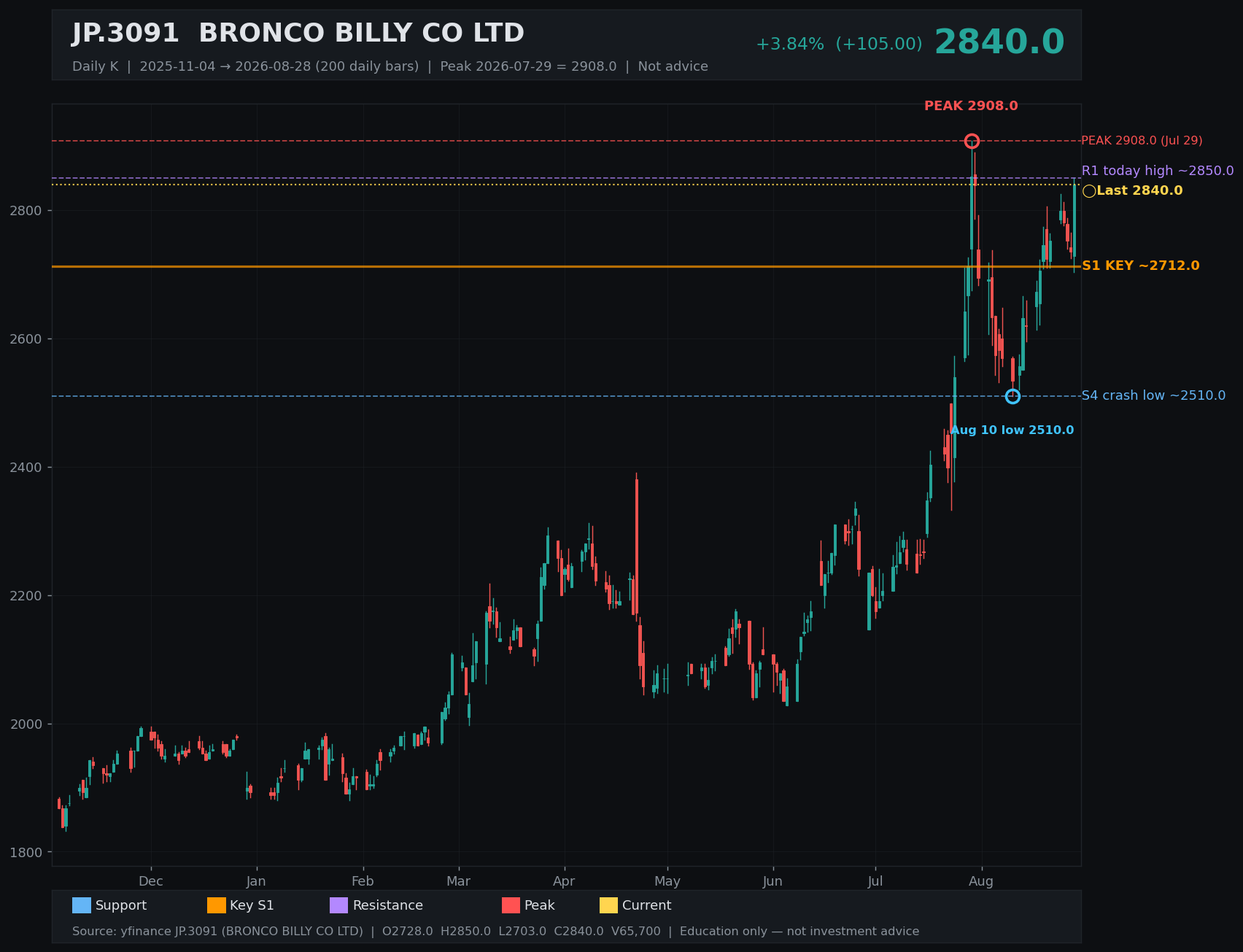Screen dimensions: 1243x952
Task: Click the Feb date axis label
Action: tap(363, 881)
